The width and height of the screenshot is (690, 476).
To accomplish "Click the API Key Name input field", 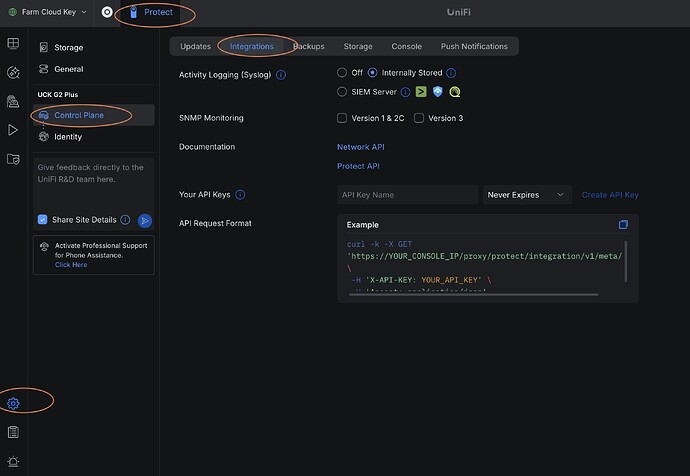I will [407, 195].
